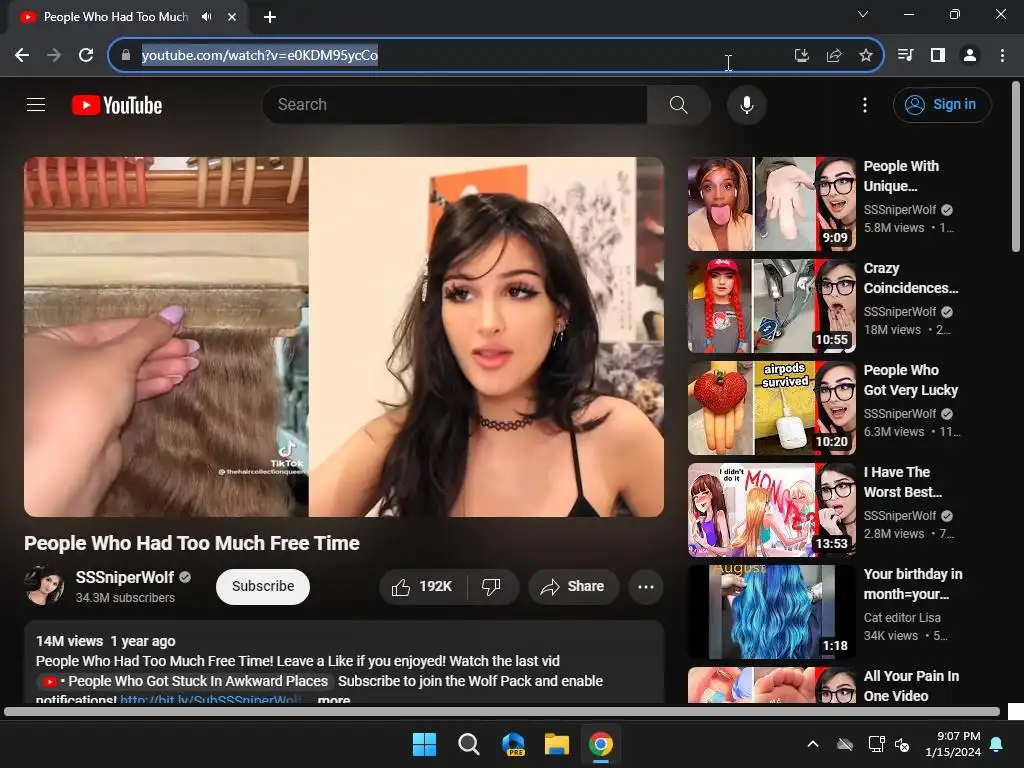1024x768 pixels.
Task: Go forward with browser forward arrow
Action: click(54, 55)
